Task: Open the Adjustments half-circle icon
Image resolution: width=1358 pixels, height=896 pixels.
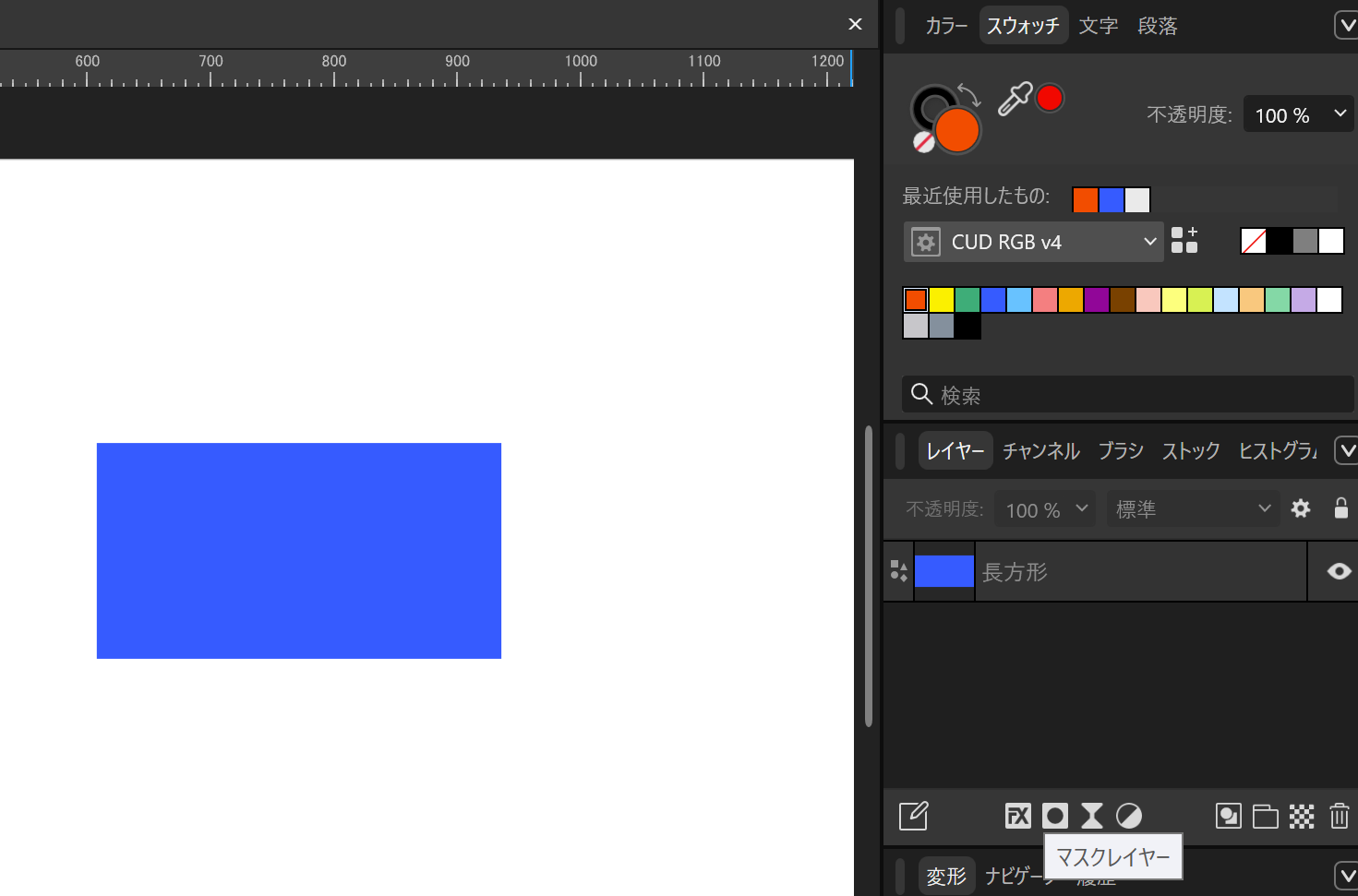Action: [x=1129, y=816]
